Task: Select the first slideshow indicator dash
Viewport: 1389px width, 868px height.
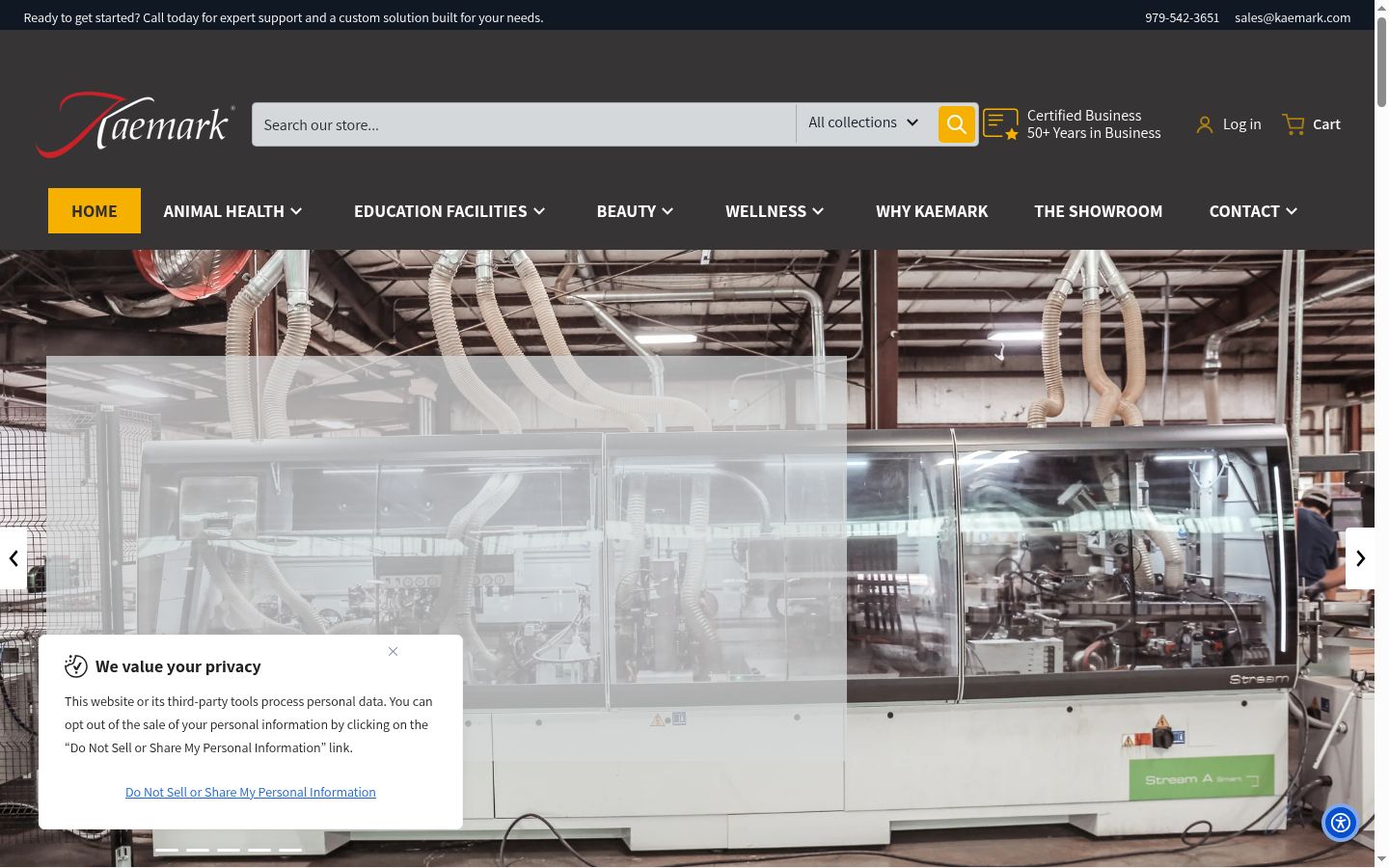Action: (x=167, y=850)
